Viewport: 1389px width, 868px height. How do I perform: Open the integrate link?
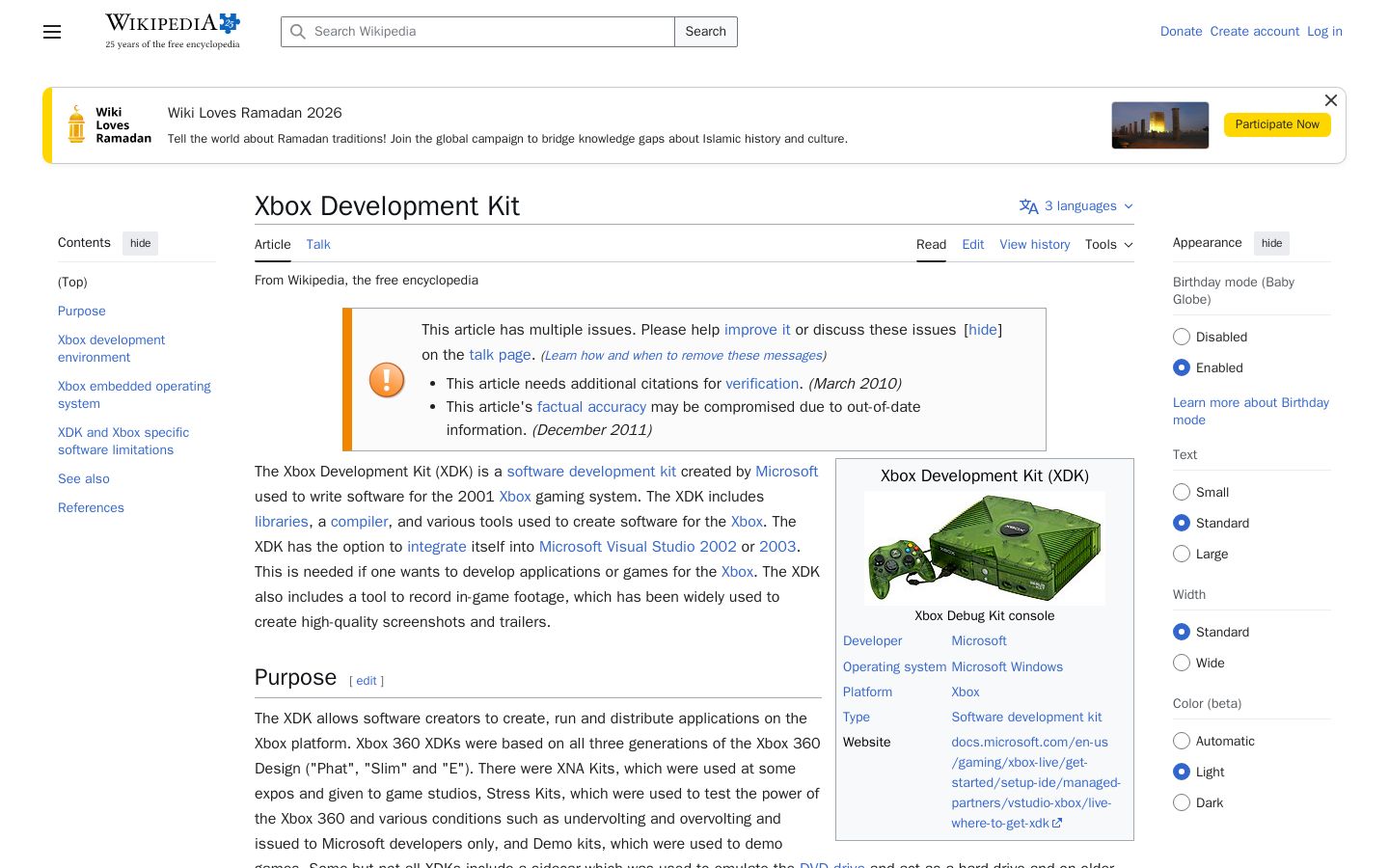click(437, 547)
